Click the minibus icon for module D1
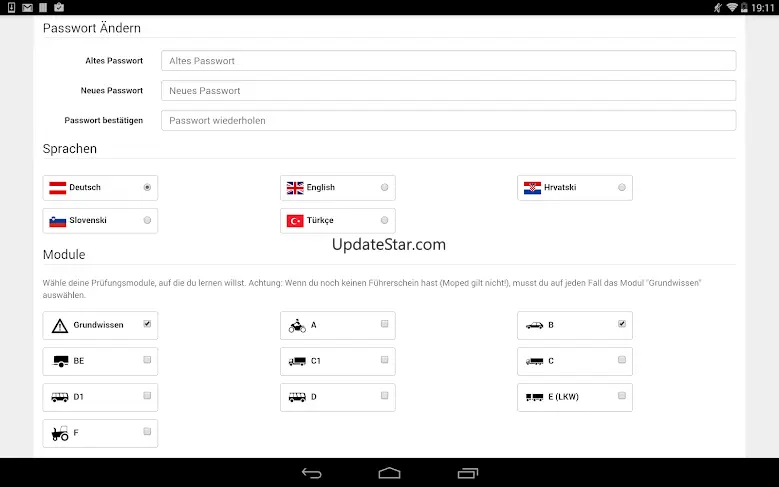Image resolution: width=779 pixels, height=487 pixels. [x=60, y=397]
